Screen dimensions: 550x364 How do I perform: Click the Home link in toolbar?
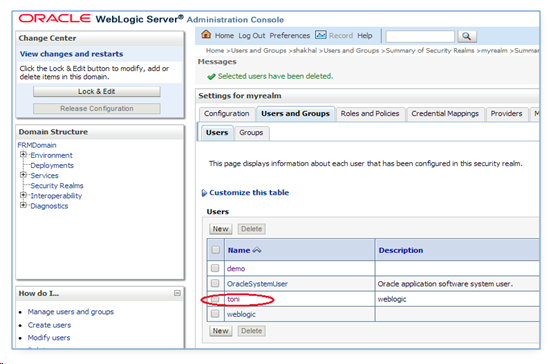click(x=224, y=36)
